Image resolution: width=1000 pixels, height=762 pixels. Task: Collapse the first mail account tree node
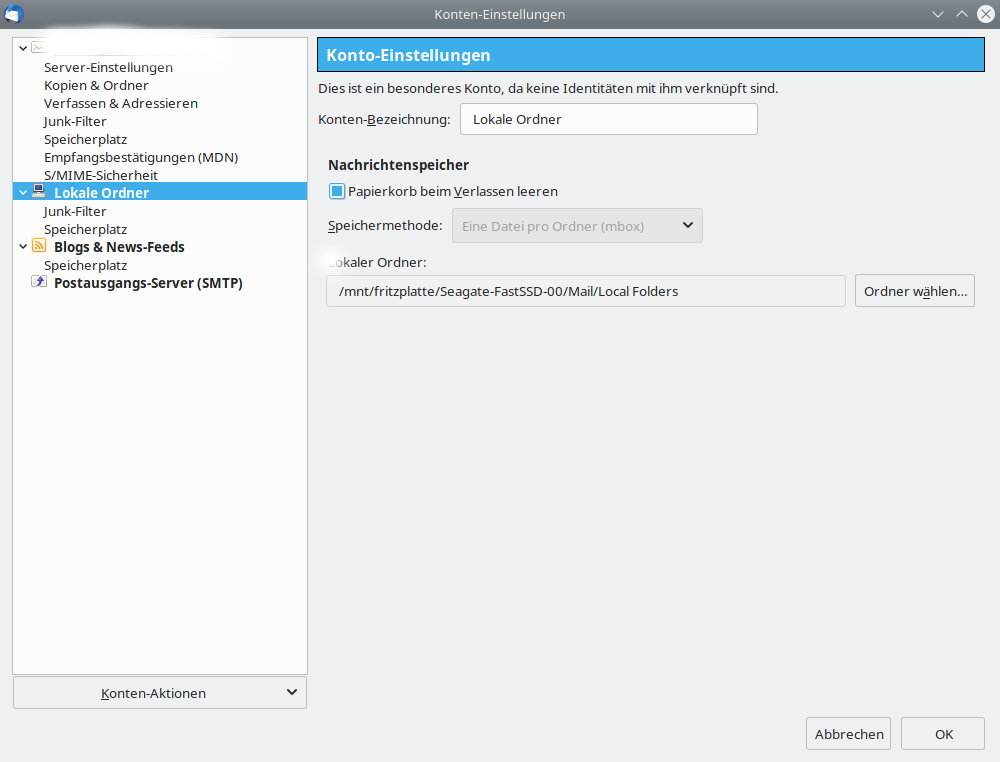pyautogui.click(x=23, y=47)
